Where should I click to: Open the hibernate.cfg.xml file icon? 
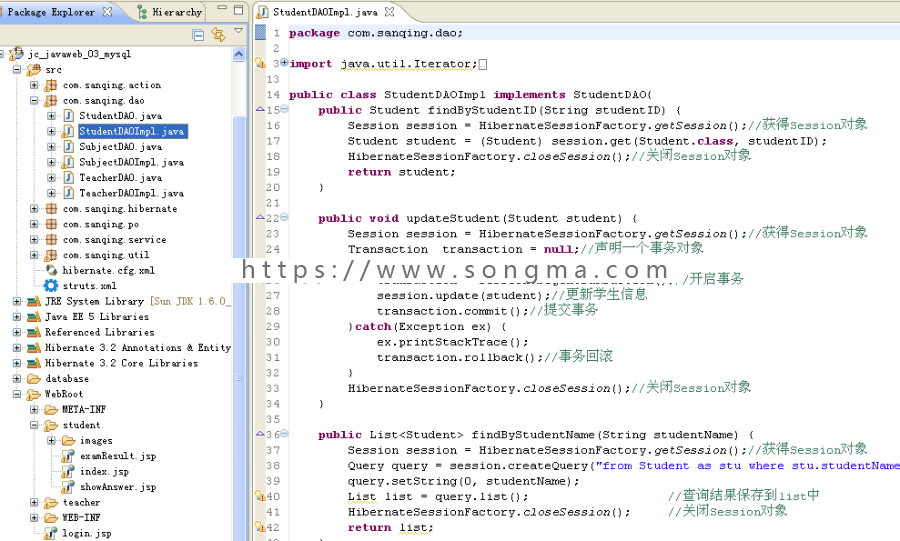(51, 270)
